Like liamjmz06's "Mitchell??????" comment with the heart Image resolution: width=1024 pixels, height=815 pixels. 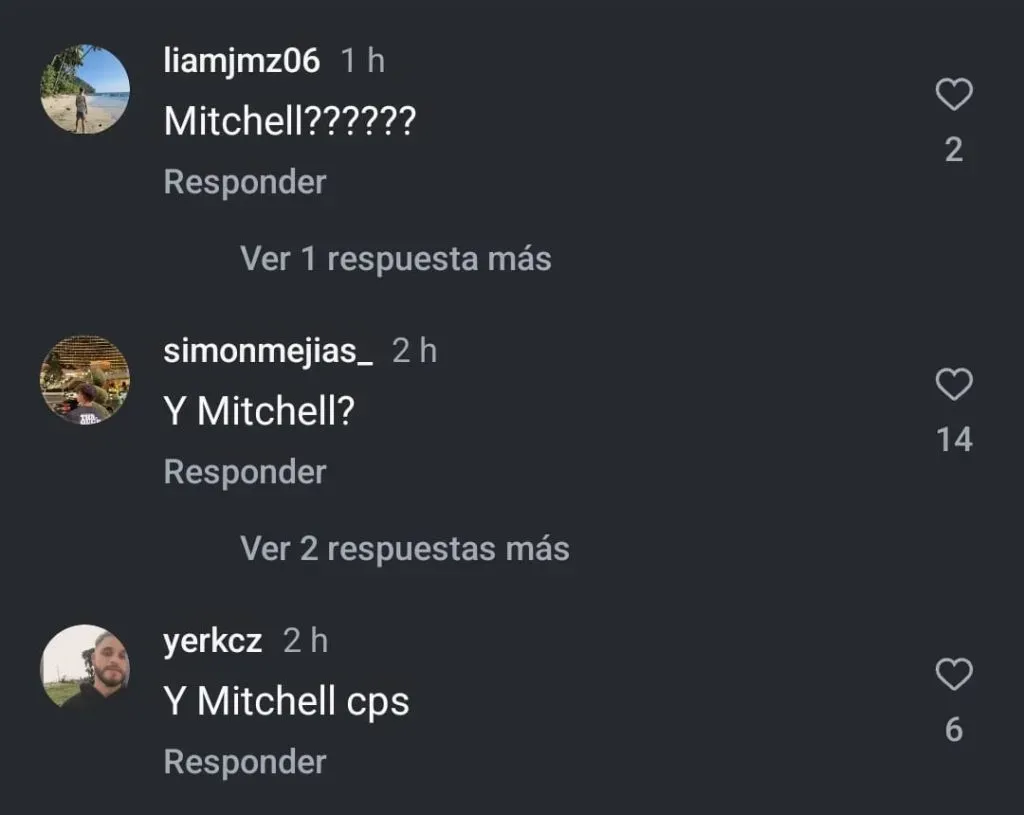coord(954,94)
